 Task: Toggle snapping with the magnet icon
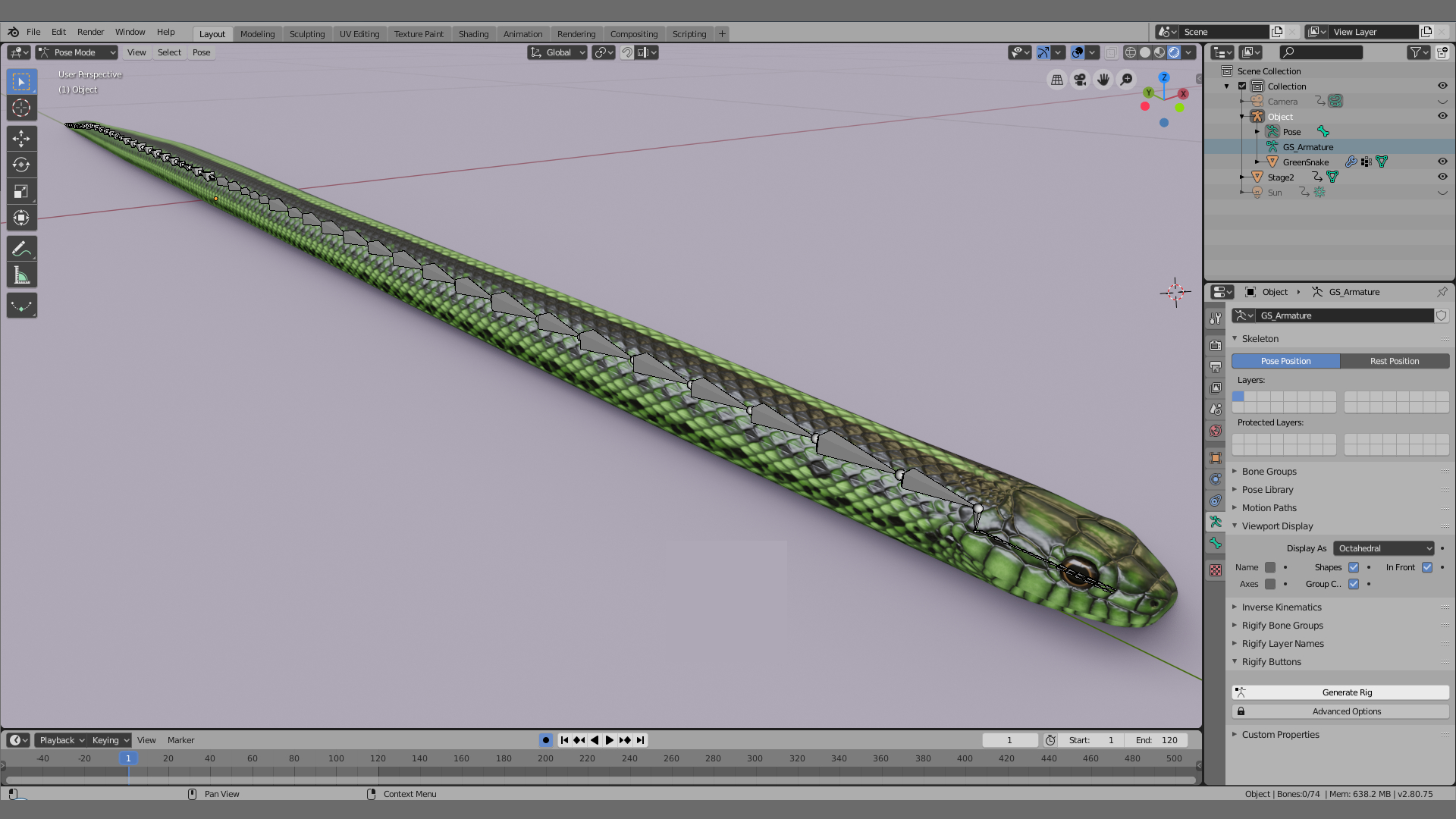627,52
